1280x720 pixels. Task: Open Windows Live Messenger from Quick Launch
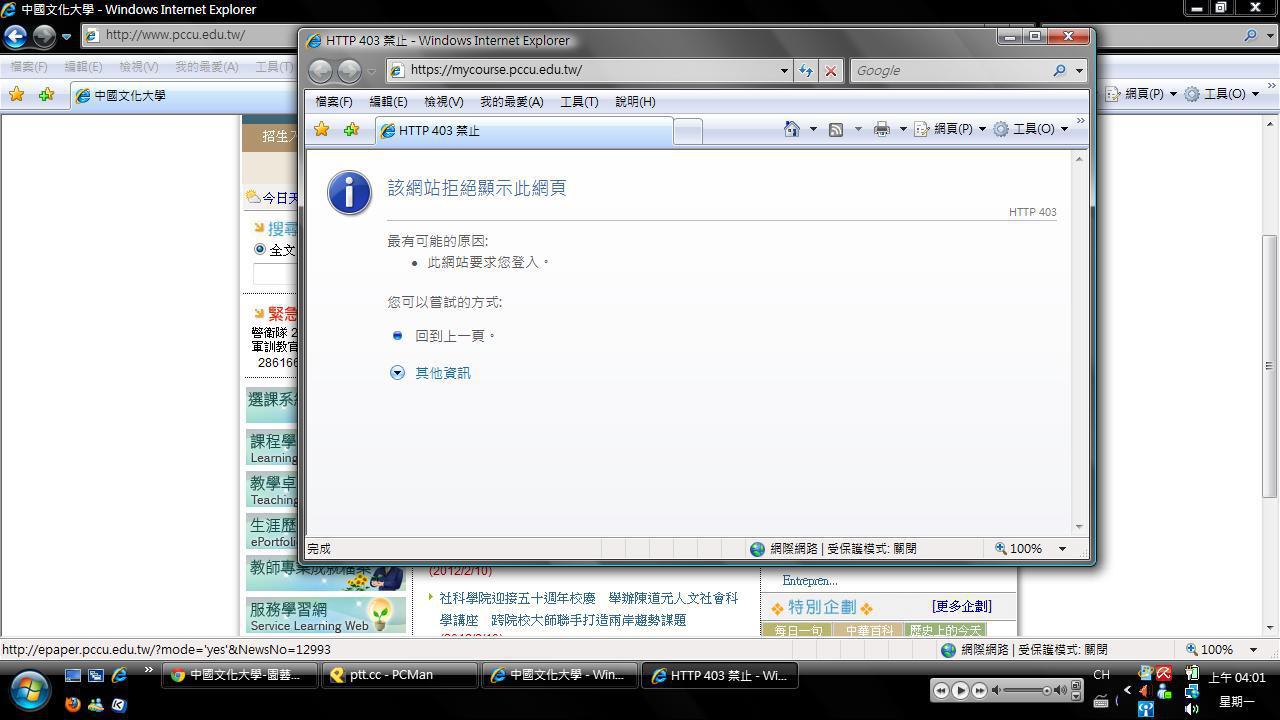point(96,704)
